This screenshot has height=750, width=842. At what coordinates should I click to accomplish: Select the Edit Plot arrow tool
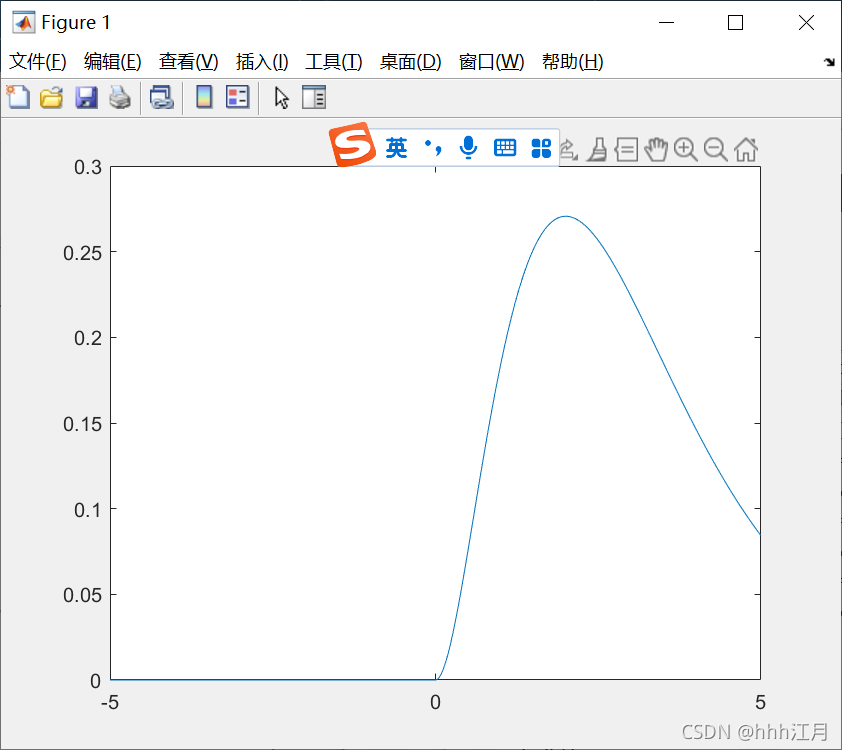point(281,98)
